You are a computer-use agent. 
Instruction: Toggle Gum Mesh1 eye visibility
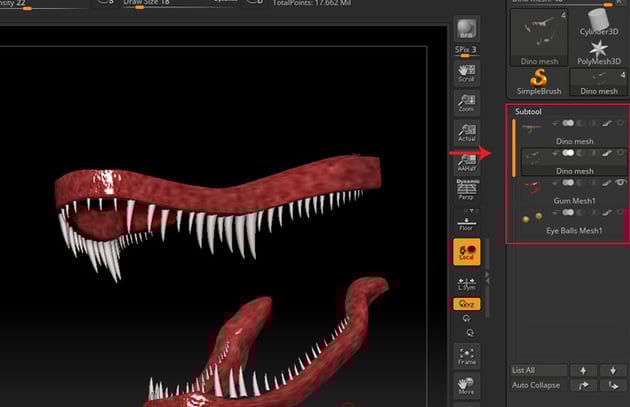click(621, 183)
